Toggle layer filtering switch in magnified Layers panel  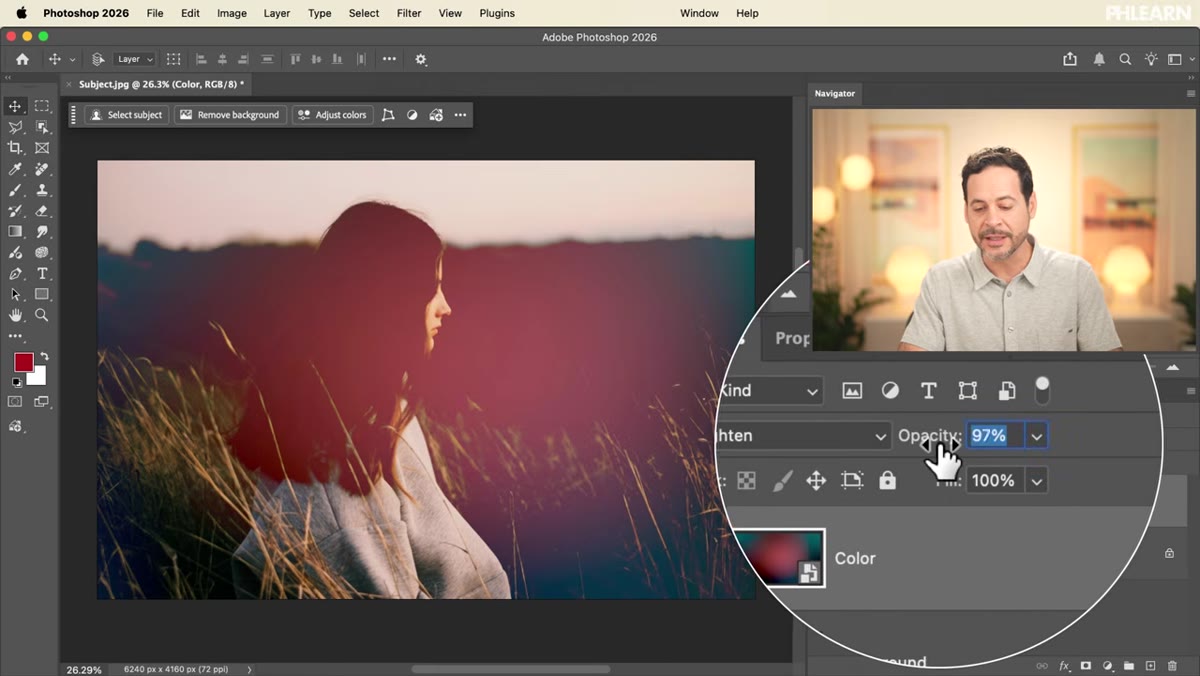[x=1042, y=390]
